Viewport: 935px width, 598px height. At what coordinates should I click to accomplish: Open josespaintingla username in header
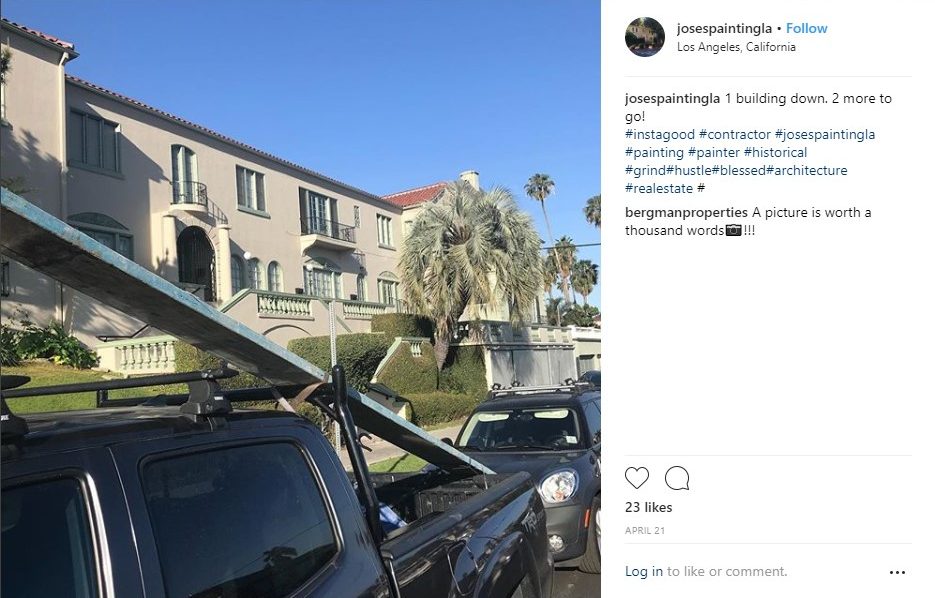click(x=724, y=28)
